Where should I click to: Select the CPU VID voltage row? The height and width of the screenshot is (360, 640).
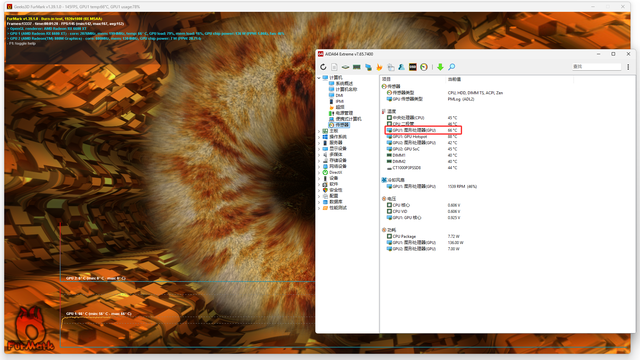point(424,211)
